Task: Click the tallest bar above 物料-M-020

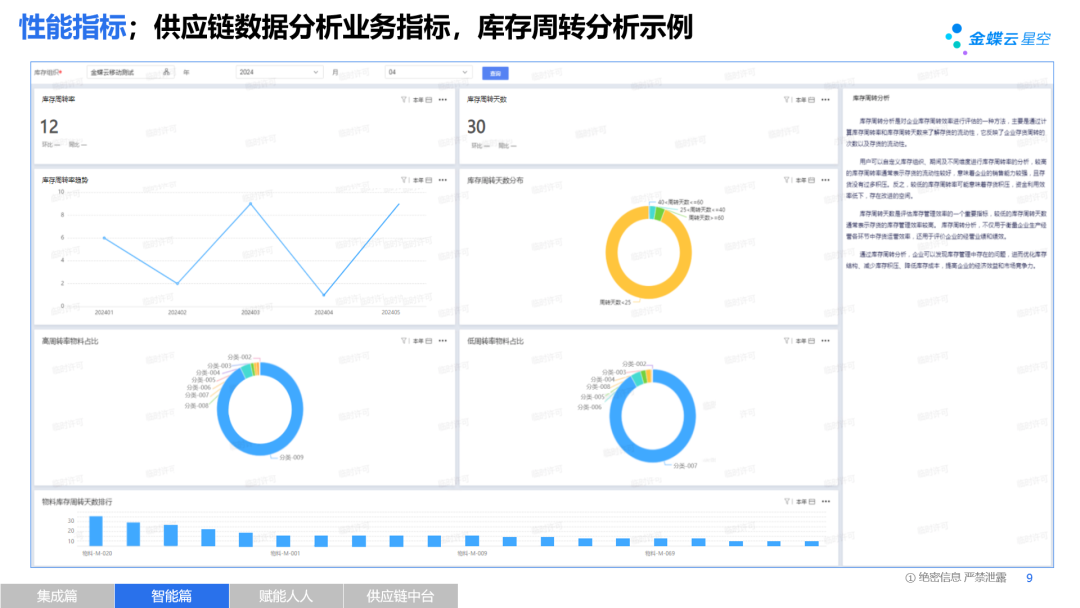Action: [96, 531]
